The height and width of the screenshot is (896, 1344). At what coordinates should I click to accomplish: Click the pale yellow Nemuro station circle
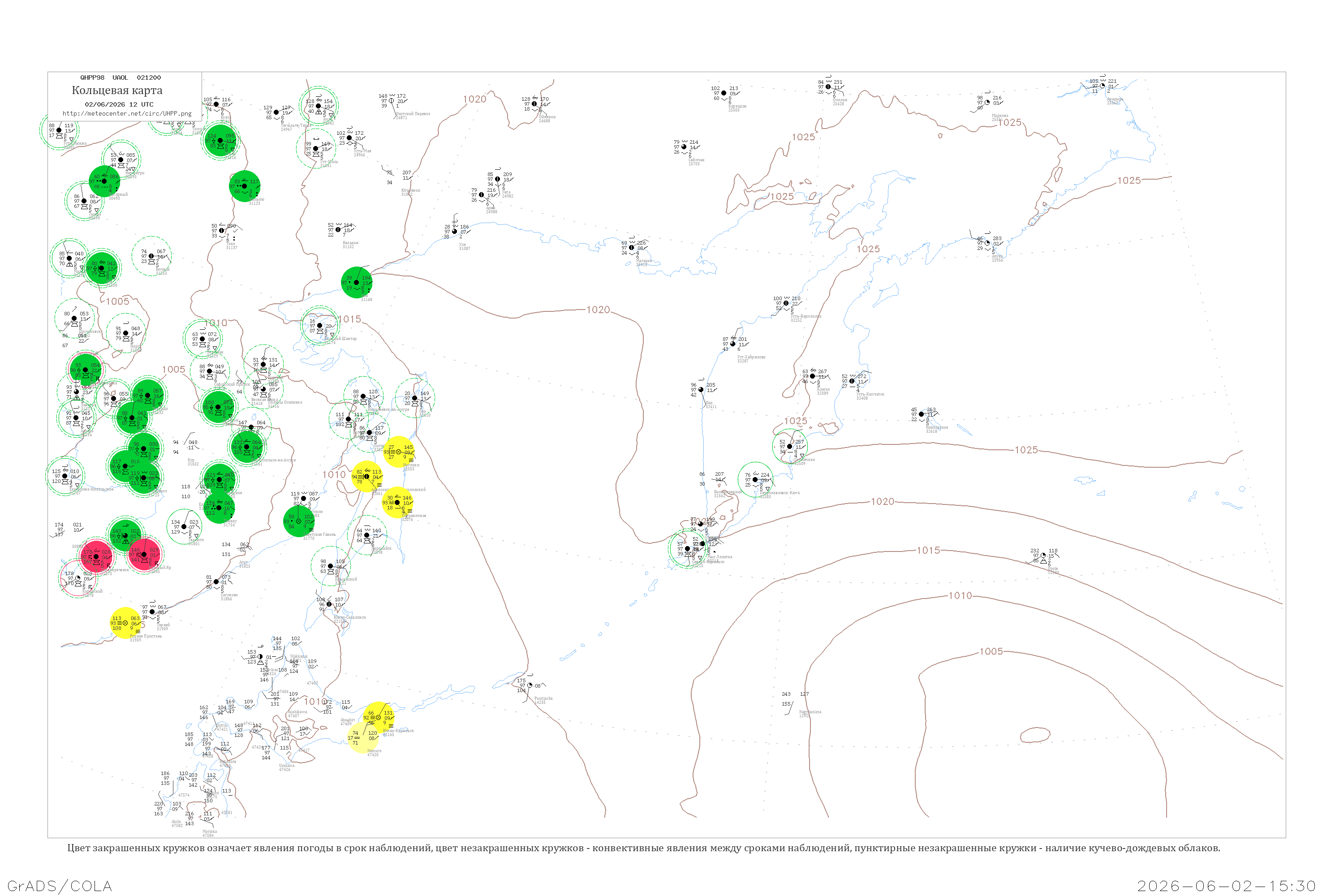pyautogui.click(x=362, y=738)
